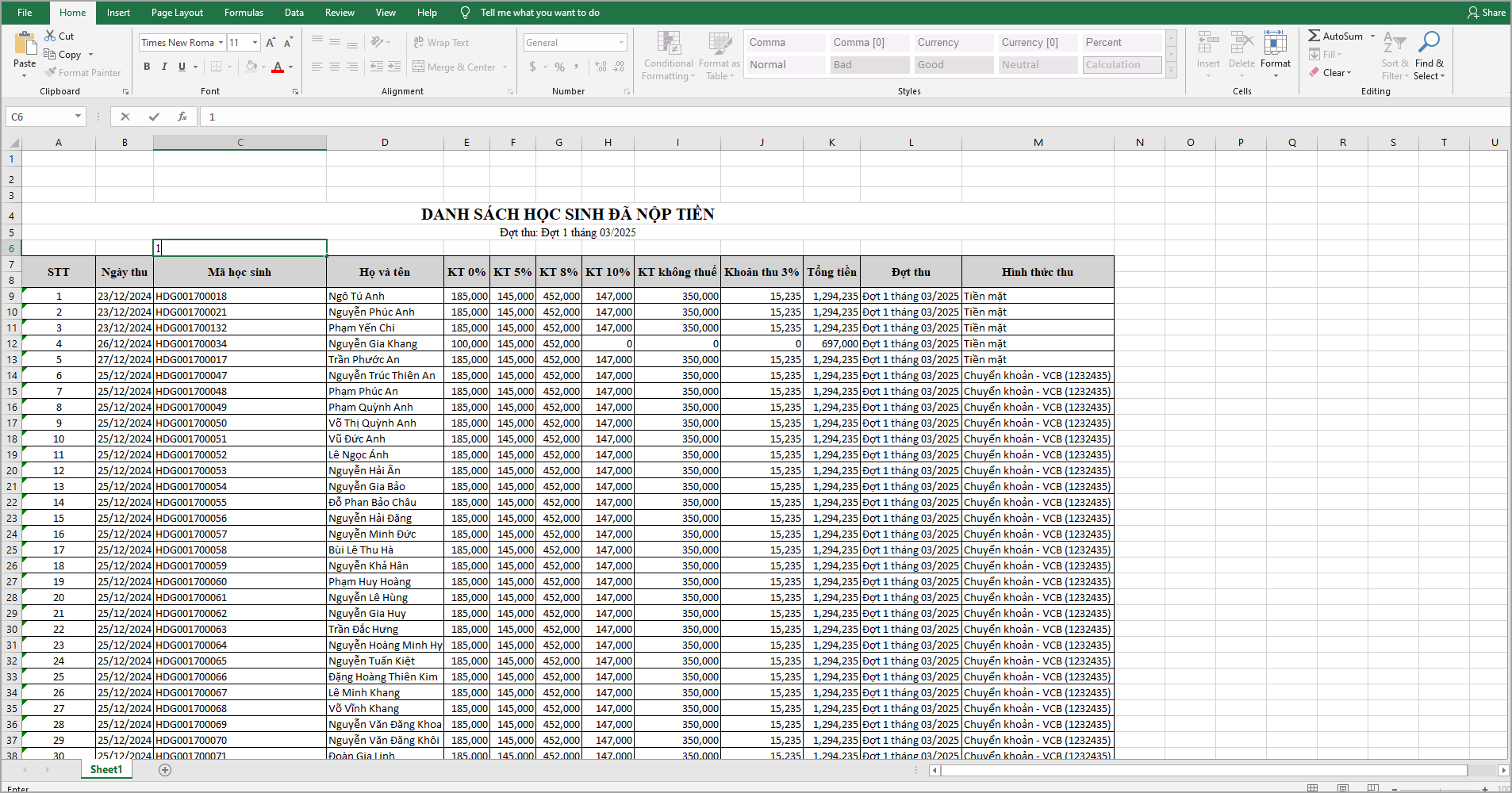
Task: Toggle Bold formatting
Action: click(x=147, y=67)
